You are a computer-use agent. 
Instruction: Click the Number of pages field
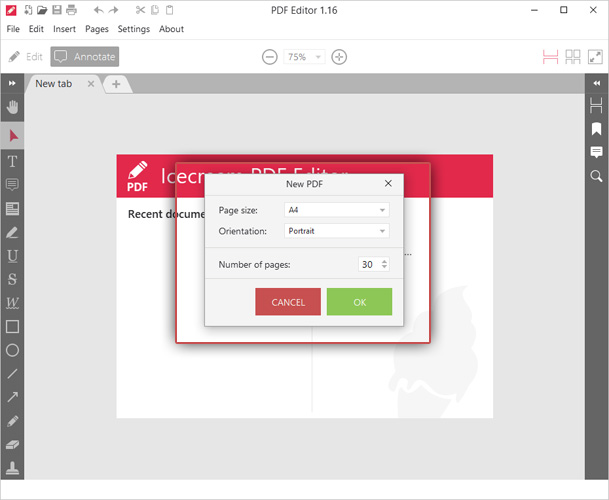coord(374,265)
